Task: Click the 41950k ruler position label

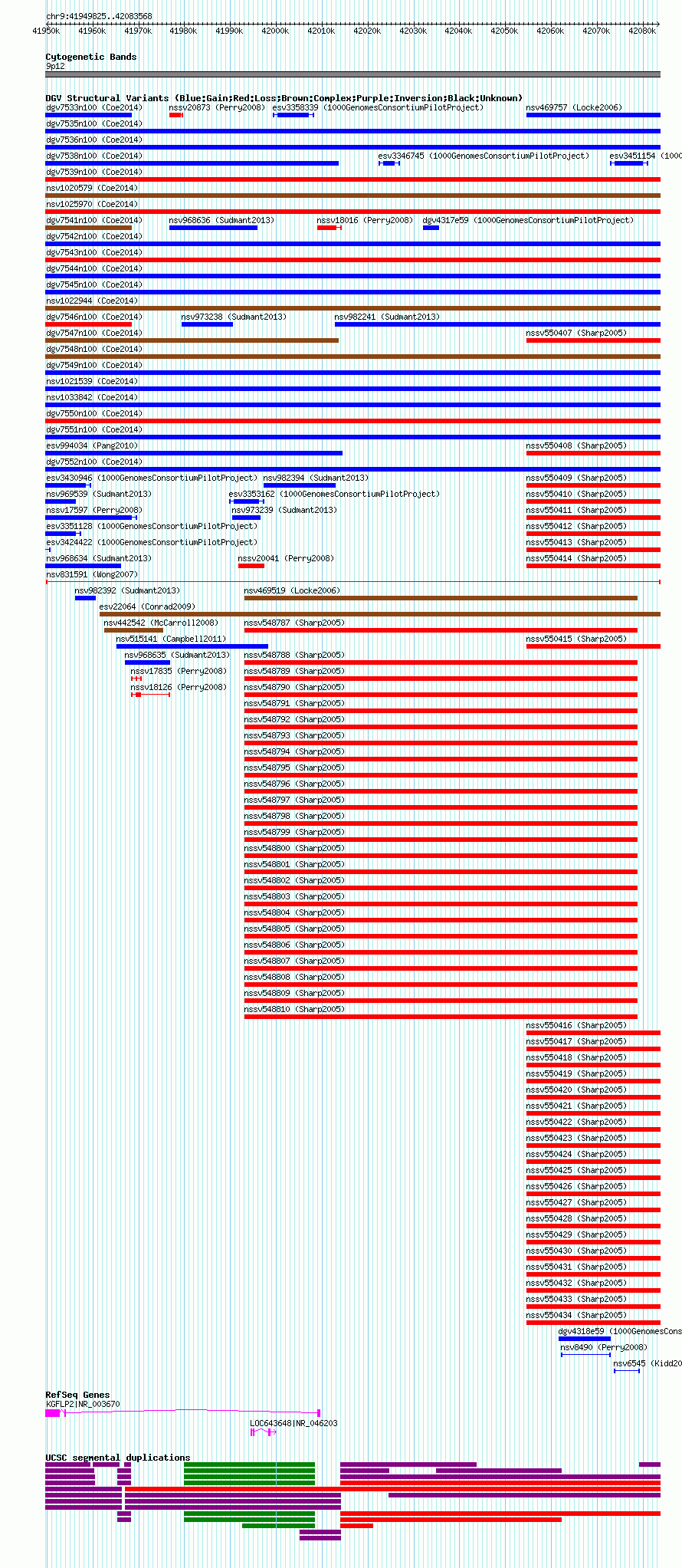Action: tap(46, 31)
